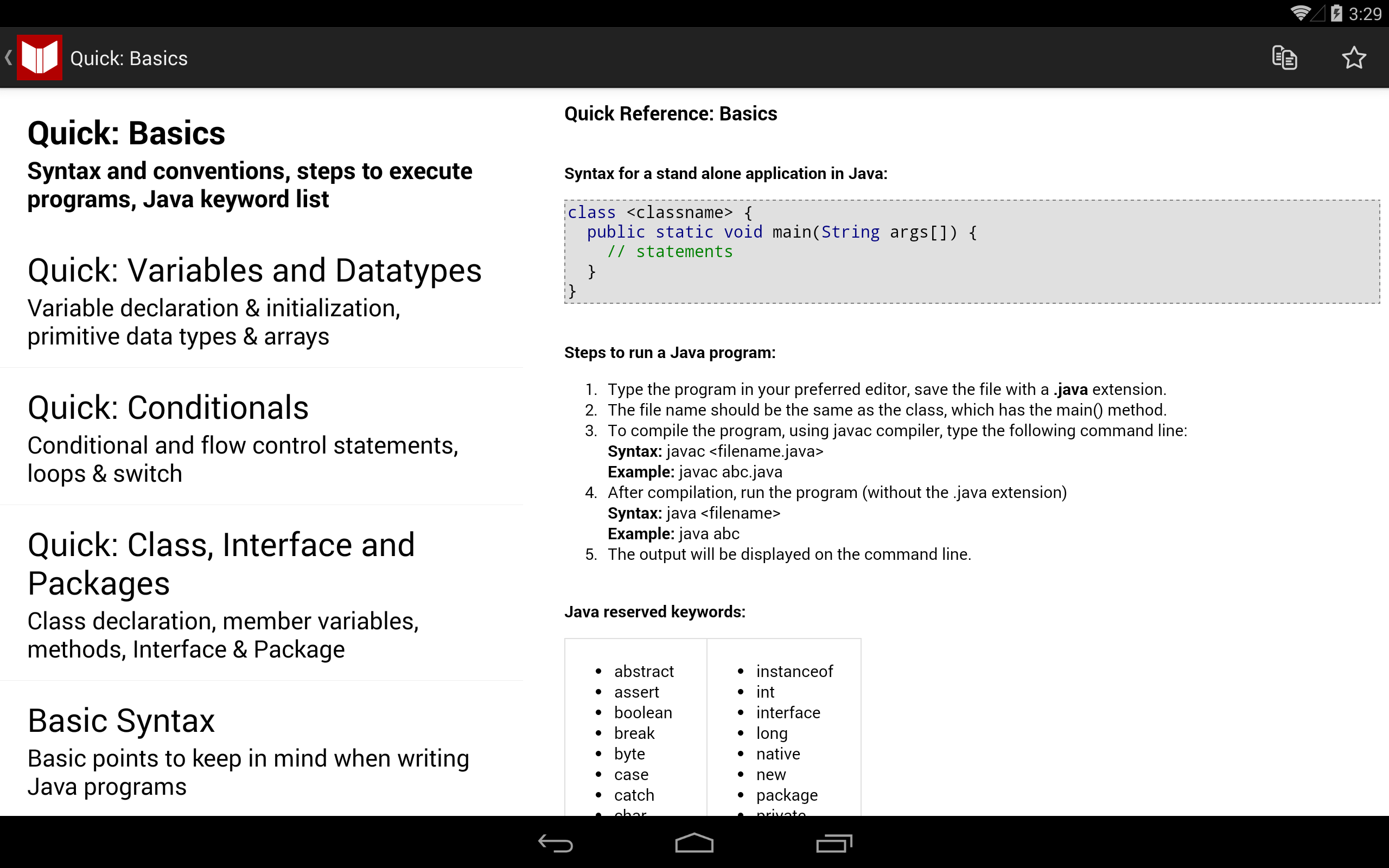Tap the instanceof keyword

click(x=794, y=671)
